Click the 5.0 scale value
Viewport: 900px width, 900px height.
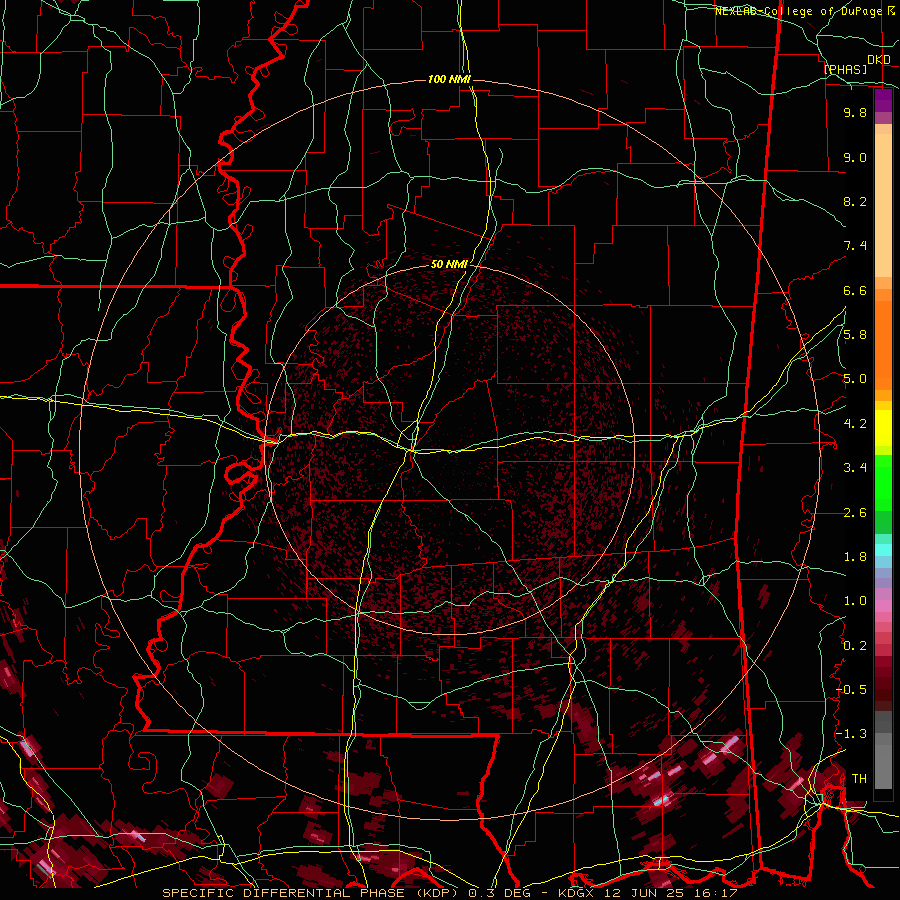pos(855,379)
